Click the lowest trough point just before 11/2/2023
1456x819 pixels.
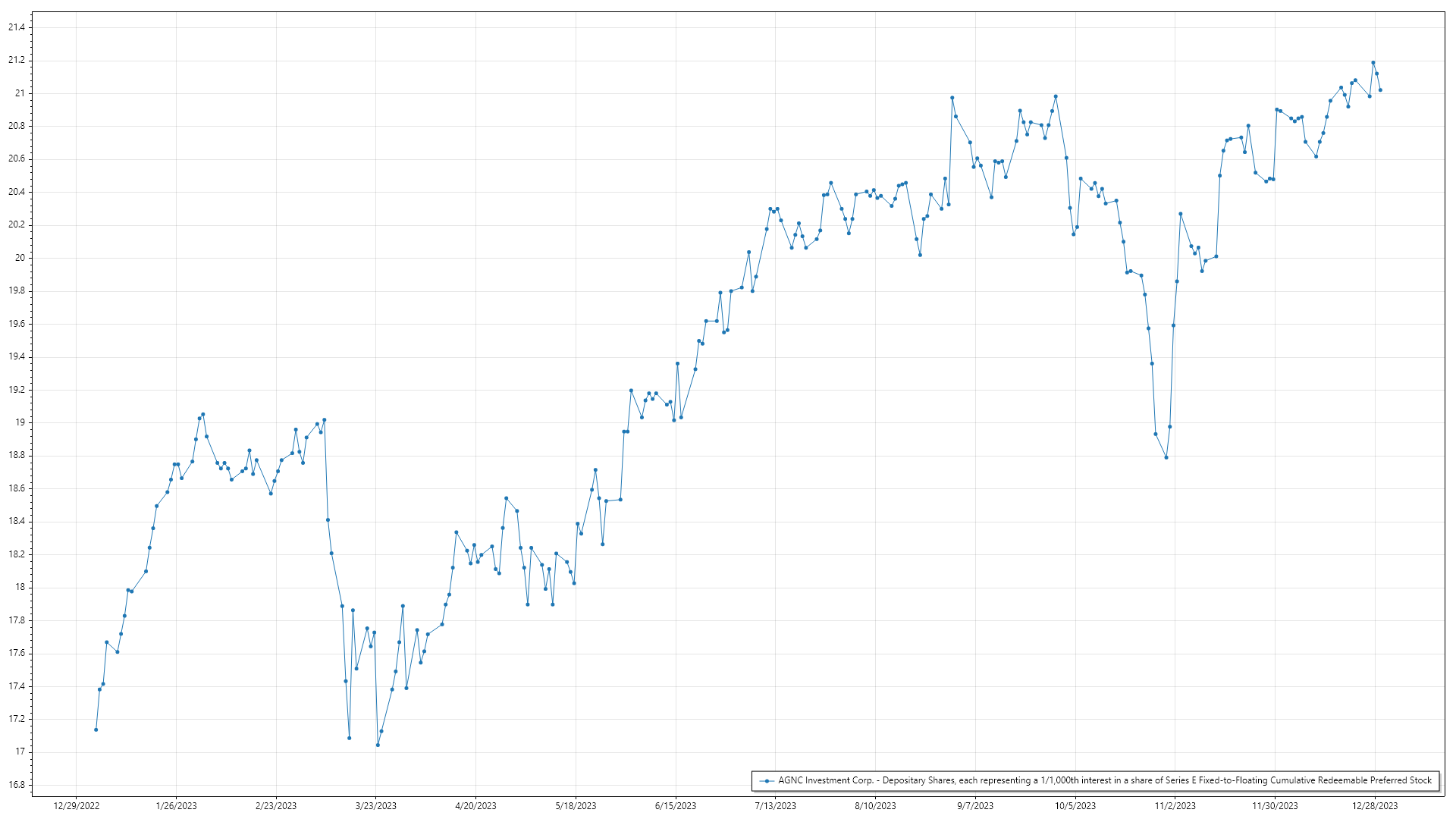point(1166,457)
